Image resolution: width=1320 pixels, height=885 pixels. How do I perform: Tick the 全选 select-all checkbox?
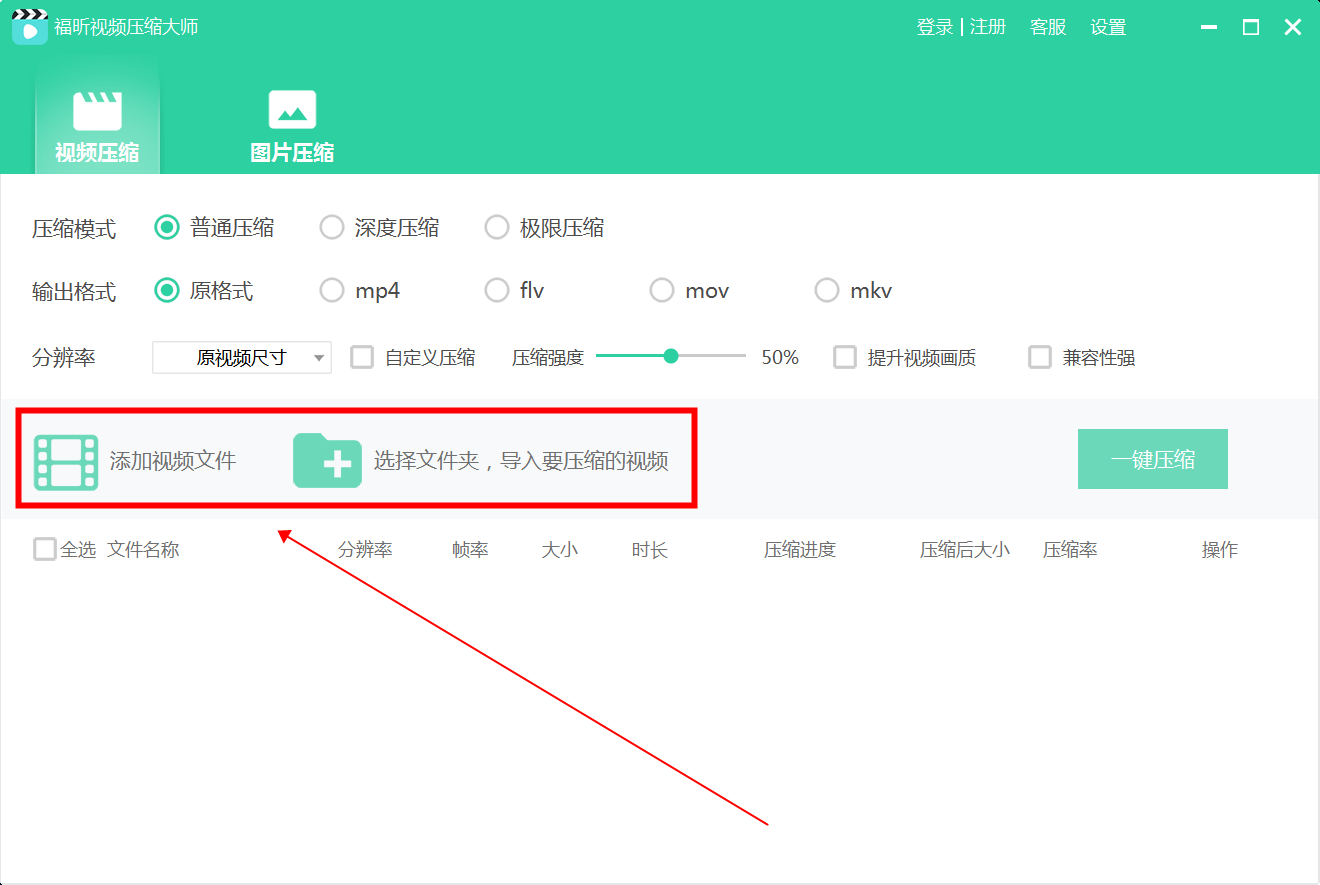[x=44, y=549]
